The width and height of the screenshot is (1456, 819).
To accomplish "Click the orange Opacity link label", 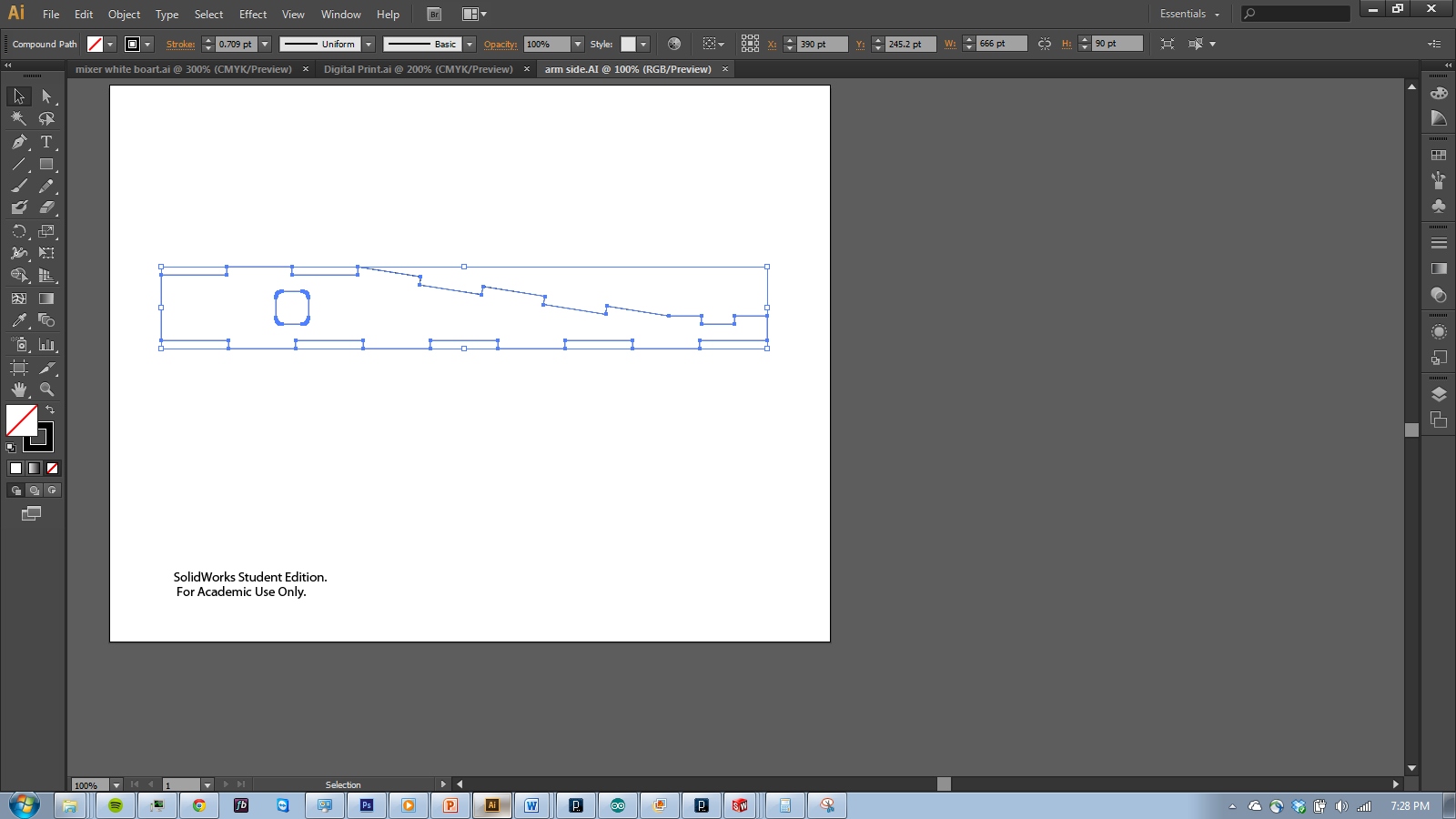I will click(500, 44).
